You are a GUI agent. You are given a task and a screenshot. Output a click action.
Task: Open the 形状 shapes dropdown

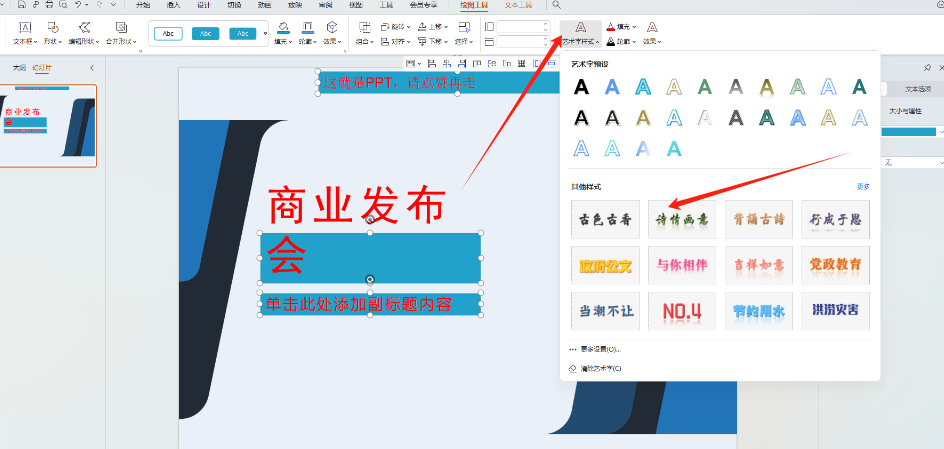(x=53, y=31)
